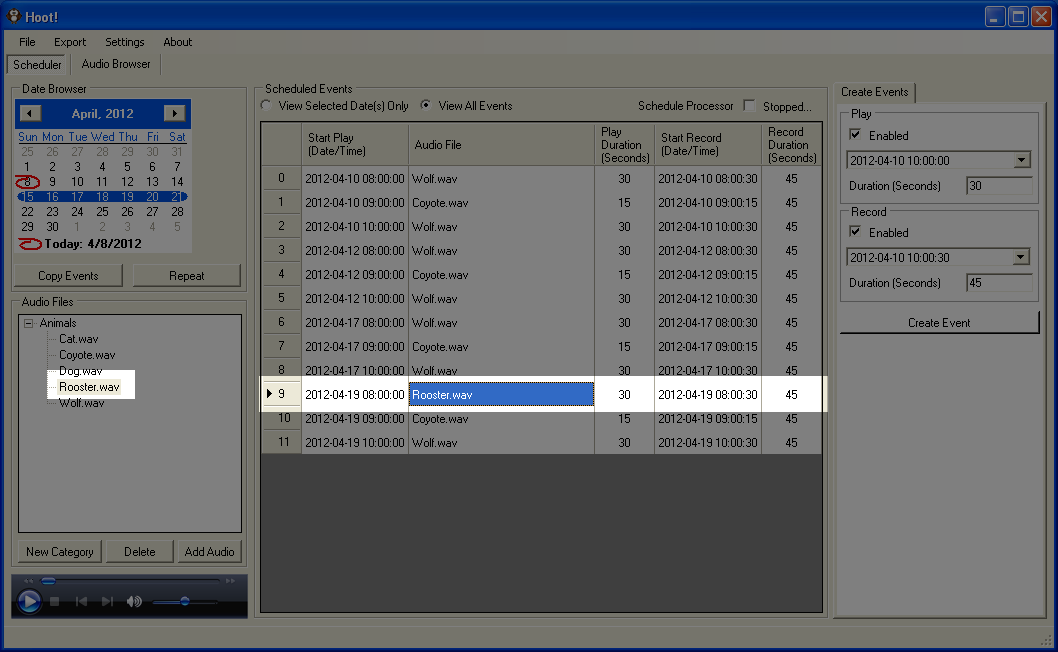Click the fast forward arrows in player
The image size is (1058, 652).
point(231,581)
